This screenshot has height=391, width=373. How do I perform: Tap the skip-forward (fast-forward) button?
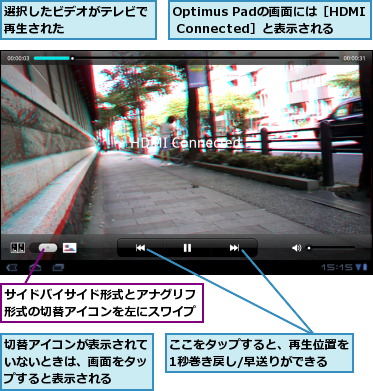point(234,248)
